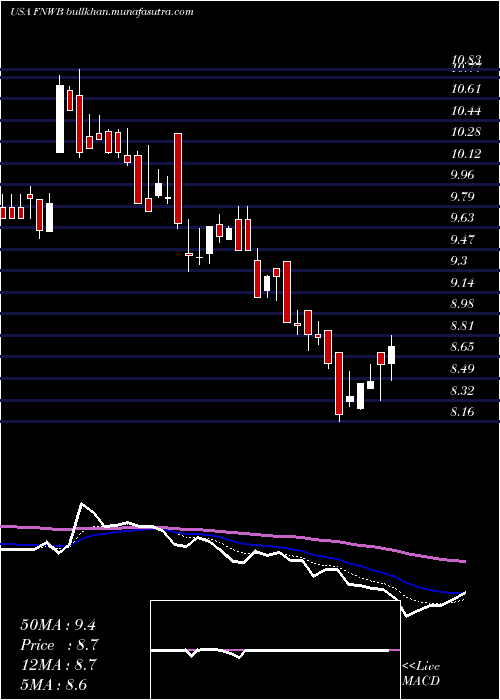The width and height of the screenshot is (500, 700).
Task: Click the 8.81 price axis label
Action: point(462,326)
